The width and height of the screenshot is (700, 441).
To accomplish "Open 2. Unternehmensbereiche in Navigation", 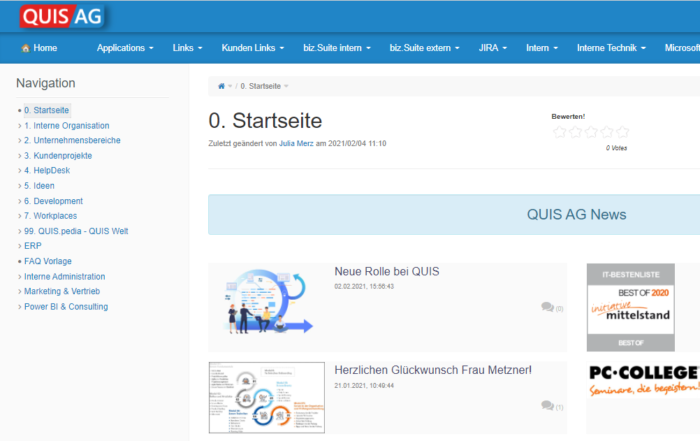I will pyautogui.click(x=72, y=140).
